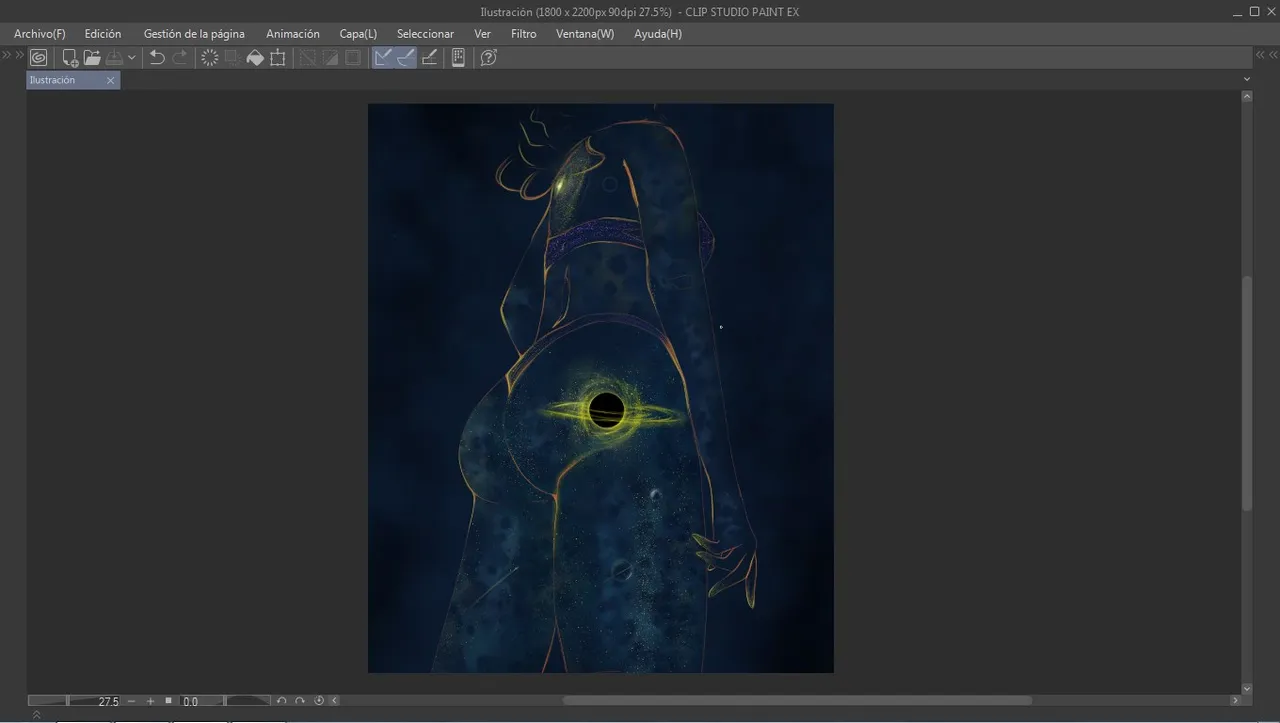Click the illustration canvas artwork
The image size is (1280, 723).
tap(600, 388)
